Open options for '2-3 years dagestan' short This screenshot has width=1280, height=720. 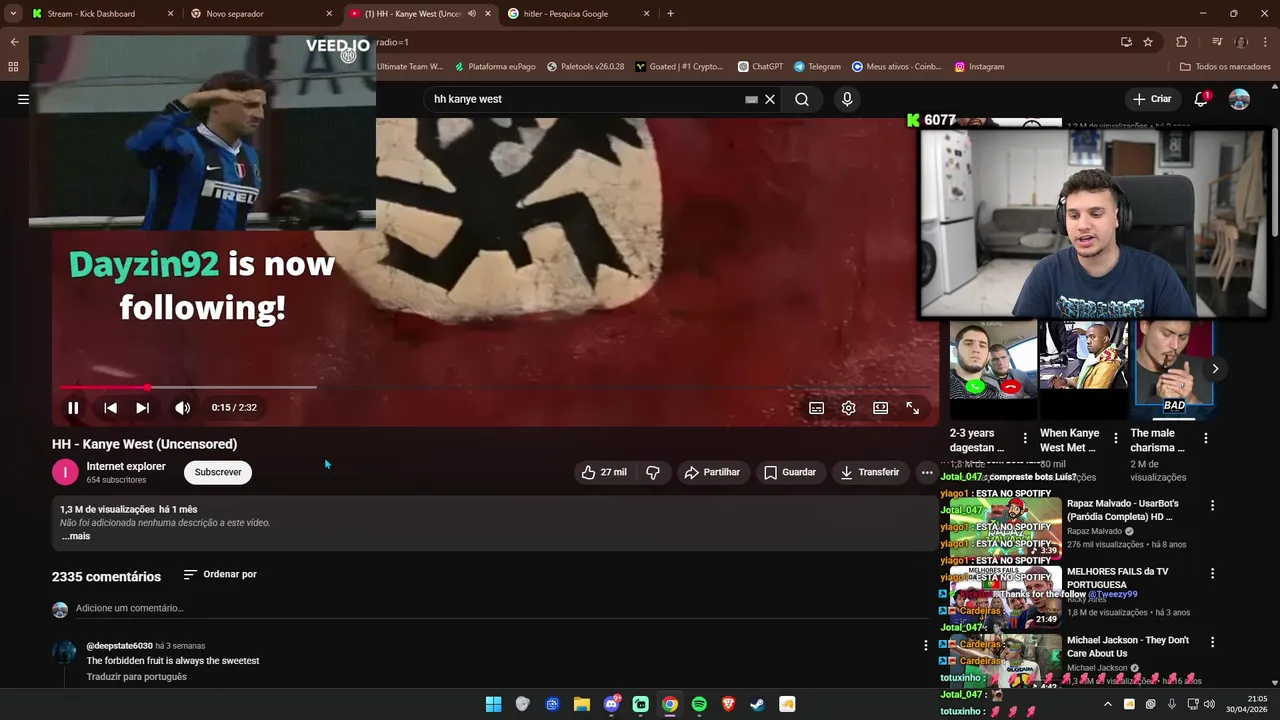point(1025,438)
